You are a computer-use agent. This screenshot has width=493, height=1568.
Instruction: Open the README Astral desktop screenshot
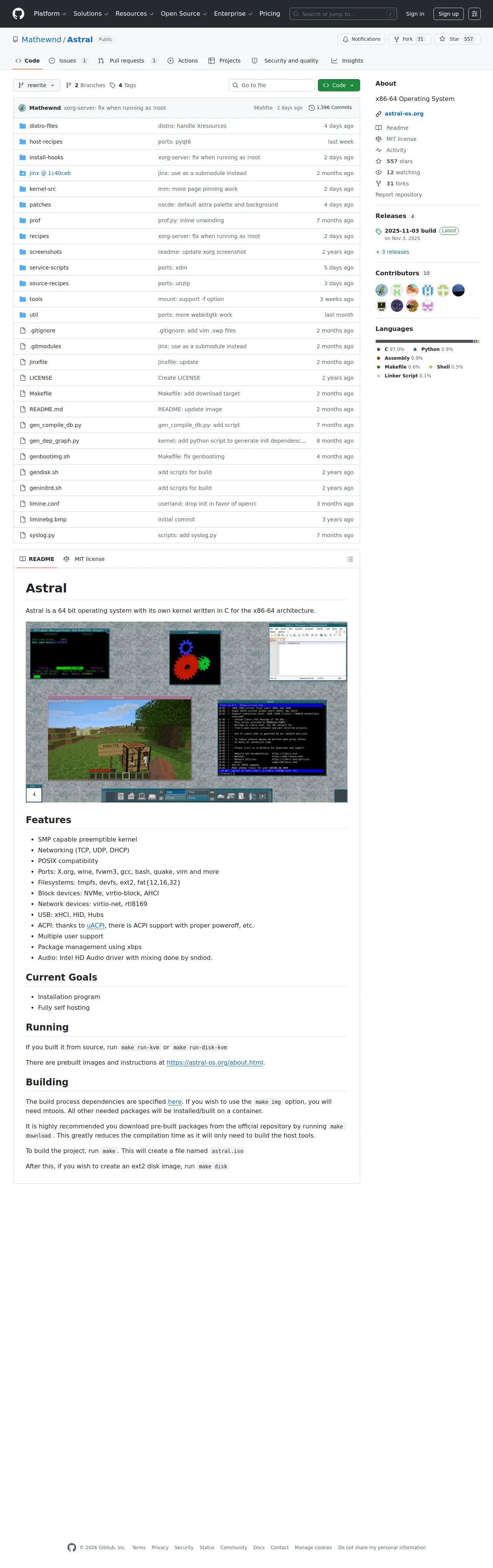tap(186, 711)
